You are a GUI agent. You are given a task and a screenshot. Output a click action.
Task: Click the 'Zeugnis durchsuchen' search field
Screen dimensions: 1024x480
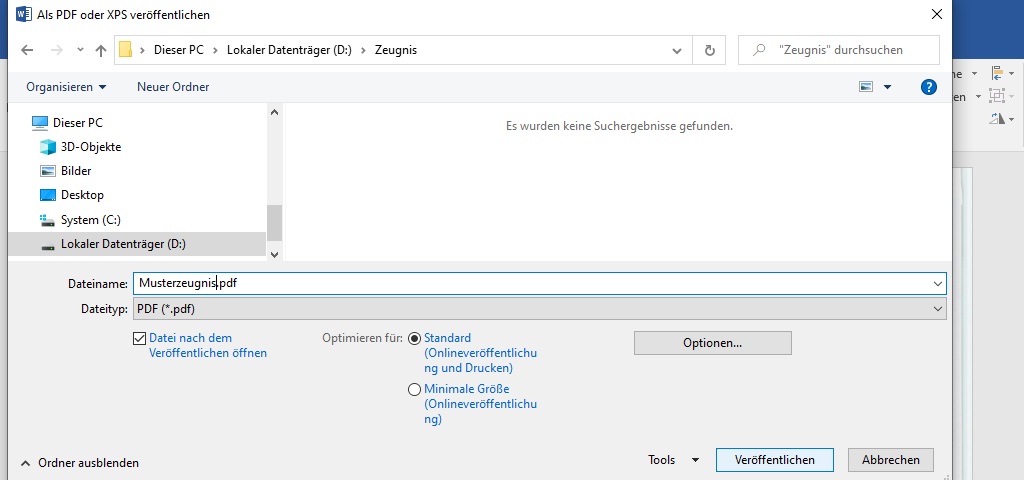(x=840, y=50)
